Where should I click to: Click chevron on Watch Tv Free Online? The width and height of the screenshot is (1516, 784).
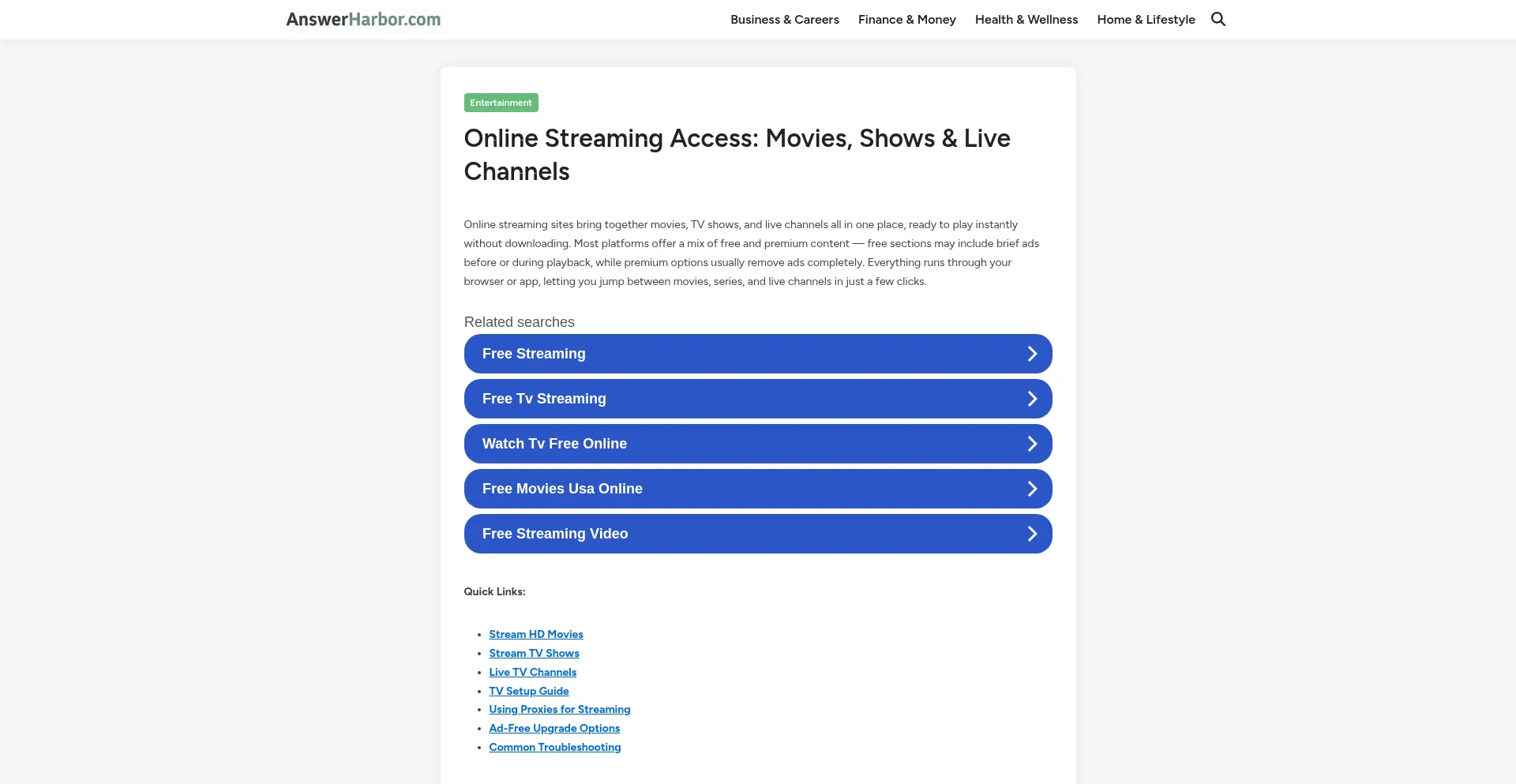1032,444
